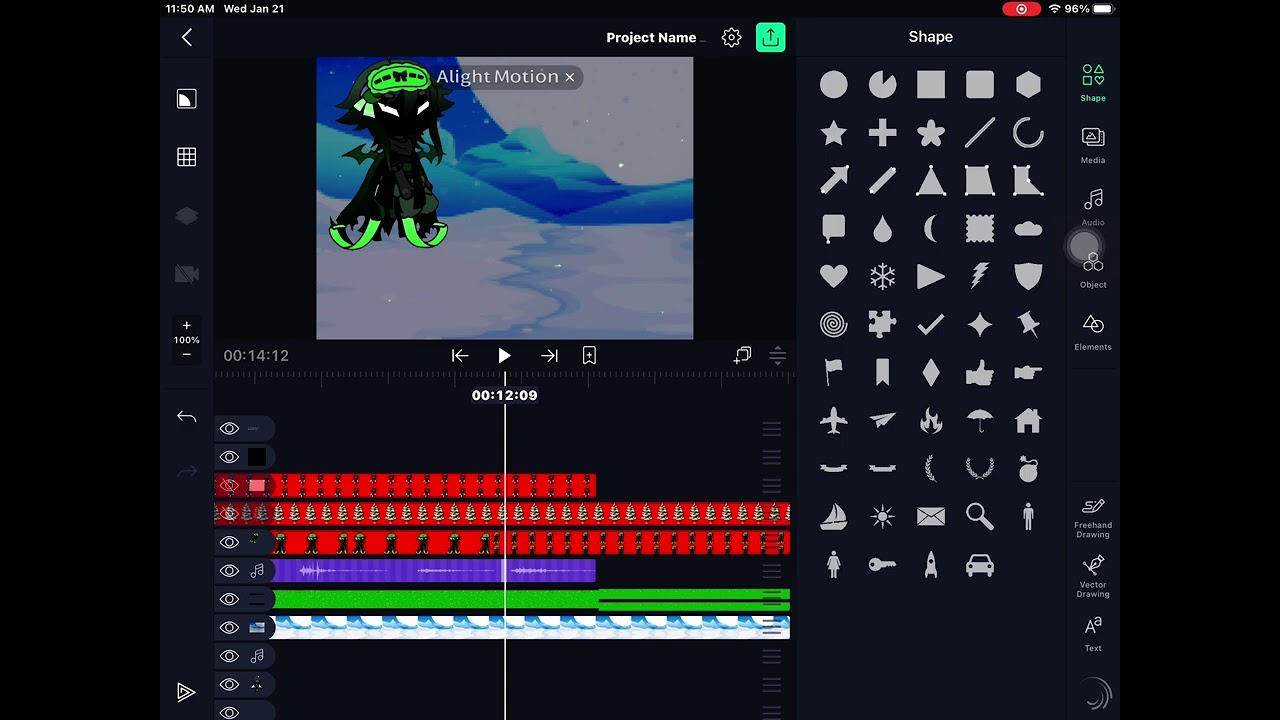
Task: Expand or collapse the timeline panel
Action: coord(777,355)
